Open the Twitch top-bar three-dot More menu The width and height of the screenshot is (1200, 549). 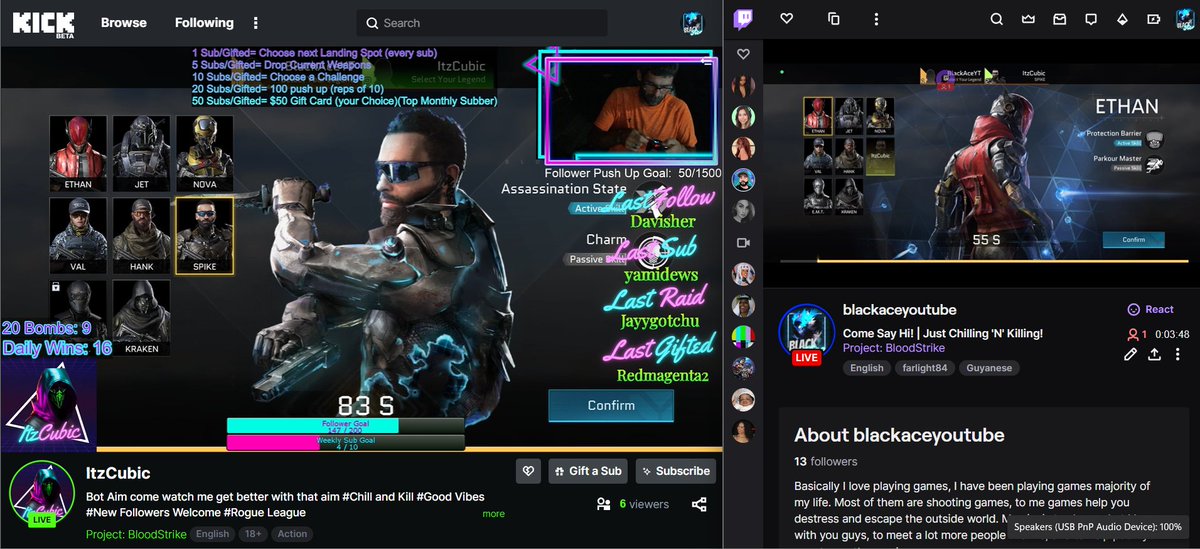coord(877,19)
